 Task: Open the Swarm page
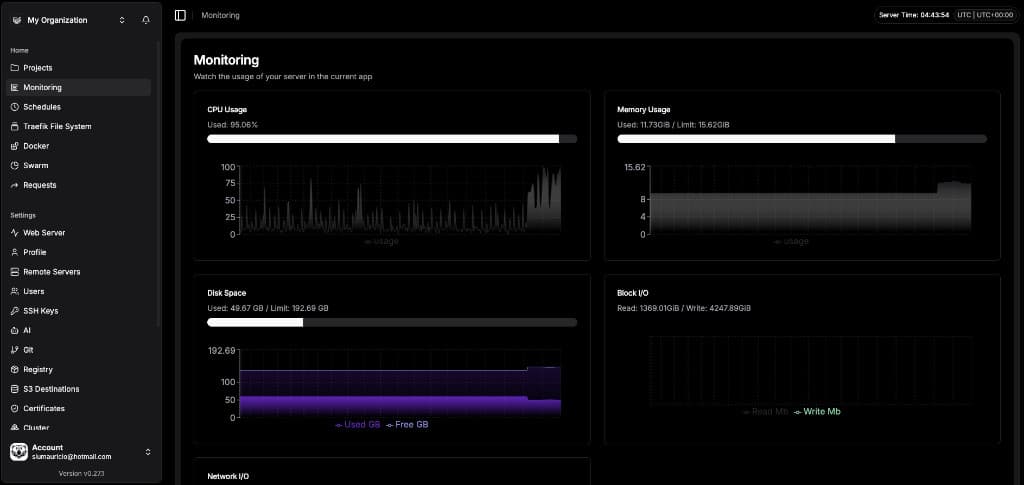(78, 166)
